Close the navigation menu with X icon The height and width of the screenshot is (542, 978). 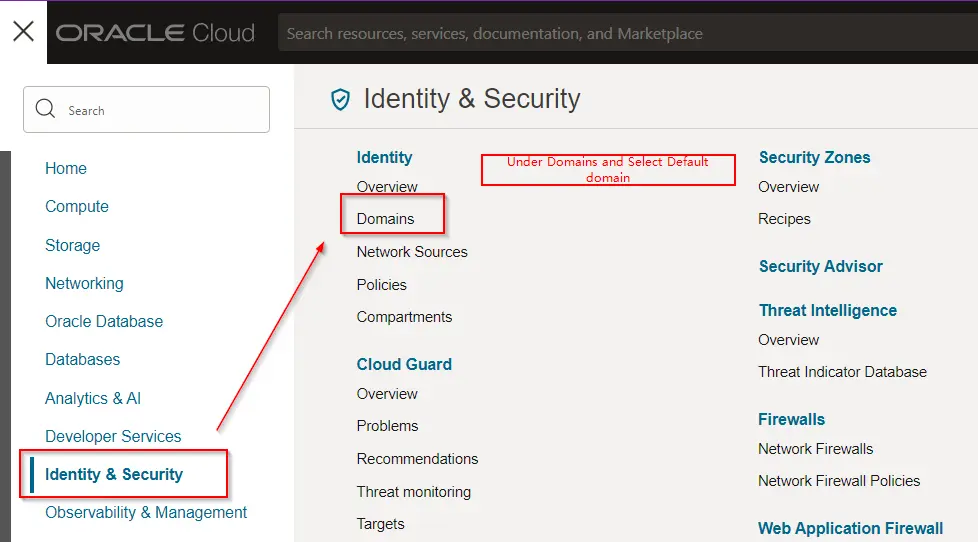(23, 31)
